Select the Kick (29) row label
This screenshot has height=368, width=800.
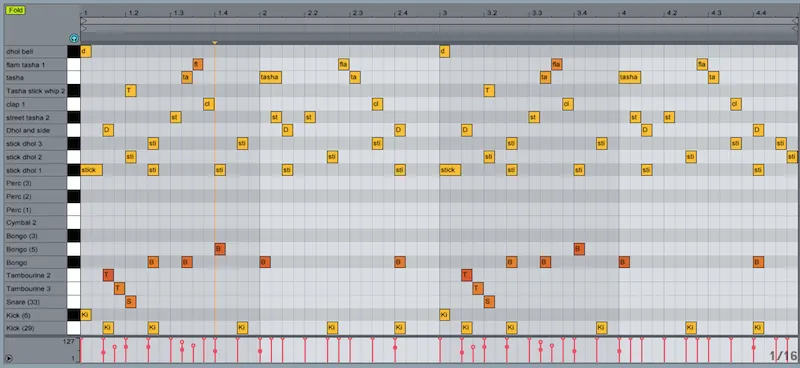(x=36, y=328)
